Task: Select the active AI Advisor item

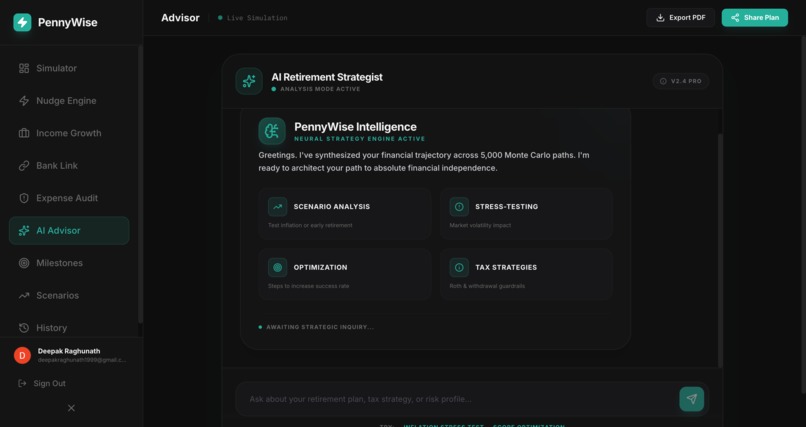Action: coord(69,231)
